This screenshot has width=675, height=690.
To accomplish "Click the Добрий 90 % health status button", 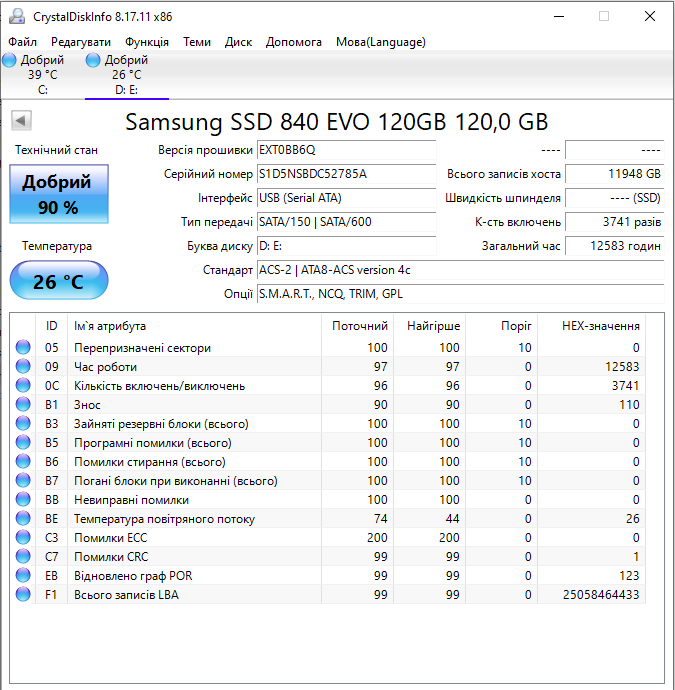I will tap(59, 194).
